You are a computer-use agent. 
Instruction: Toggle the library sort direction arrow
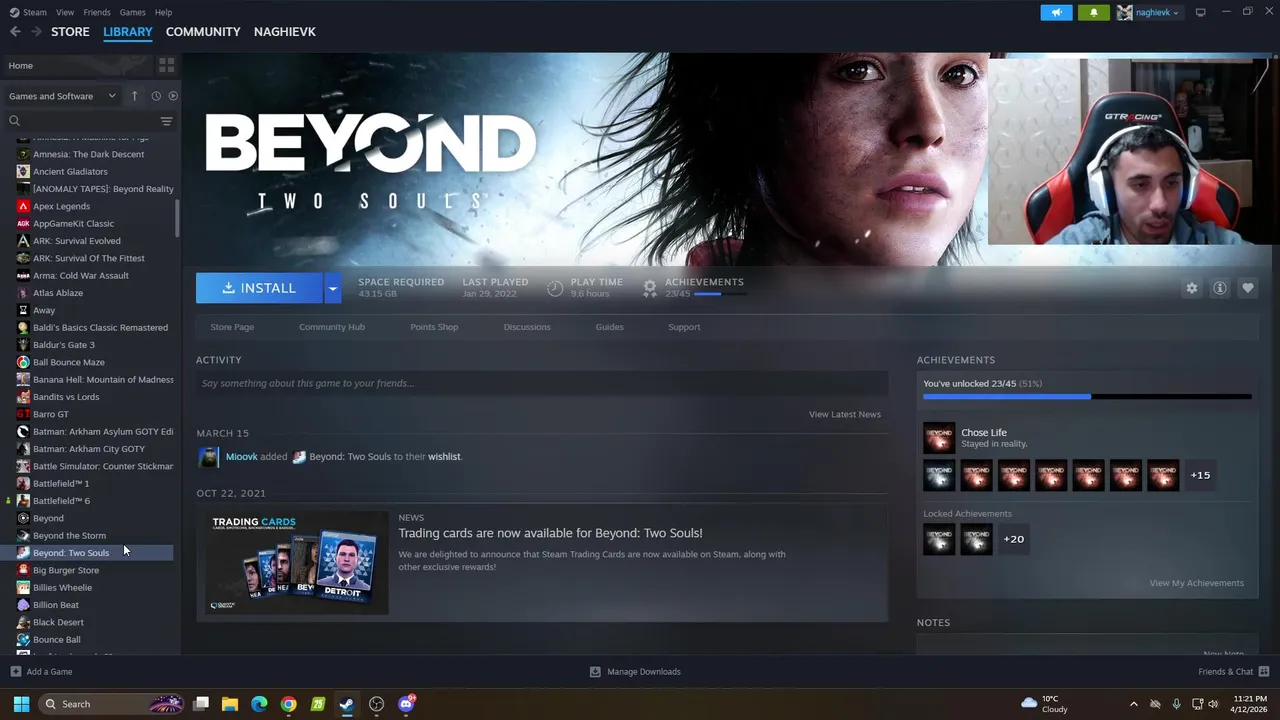(135, 96)
